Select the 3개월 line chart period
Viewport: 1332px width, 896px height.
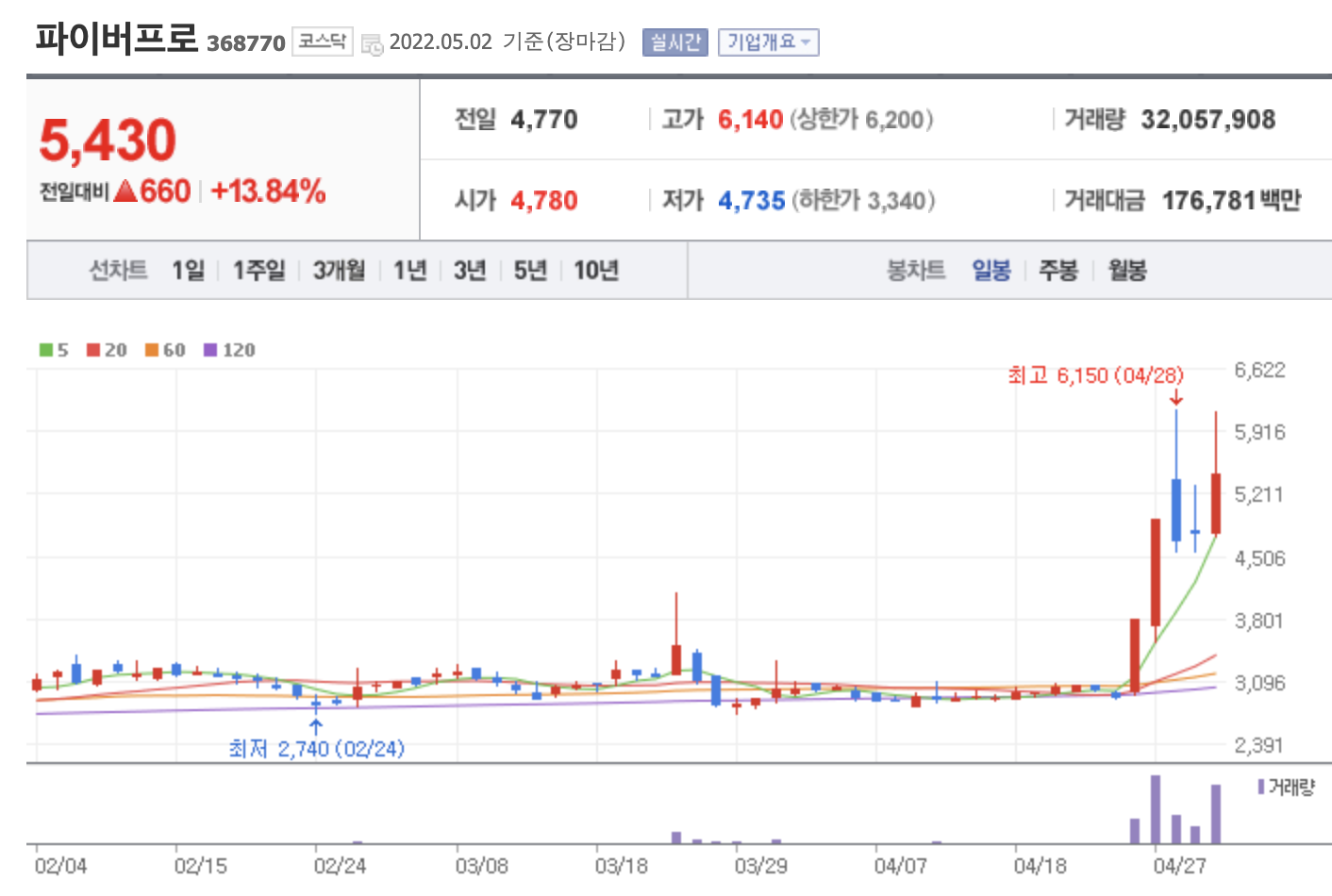(x=339, y=271)
